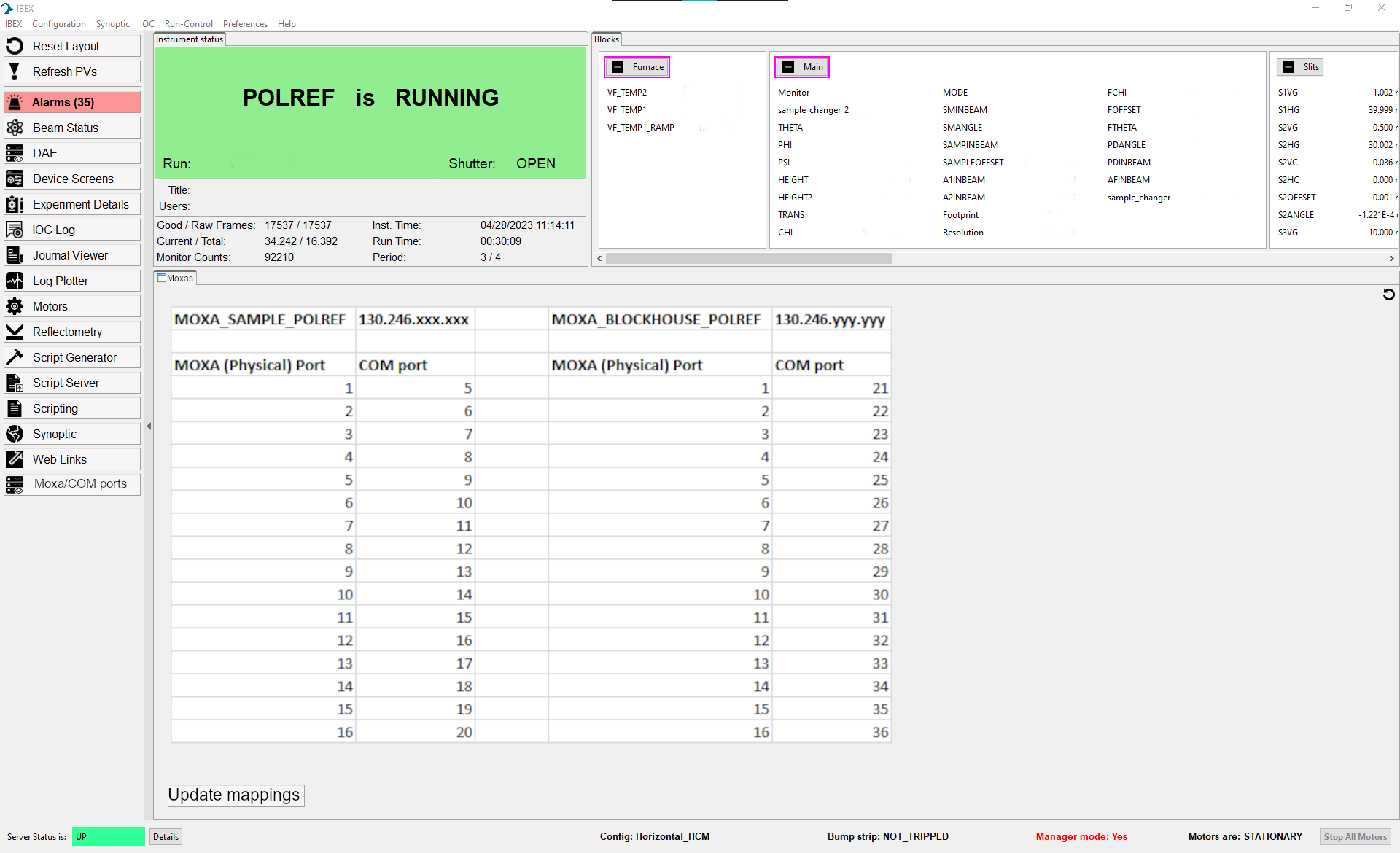Toggle the Main block group checkbox

coord(788,66)
